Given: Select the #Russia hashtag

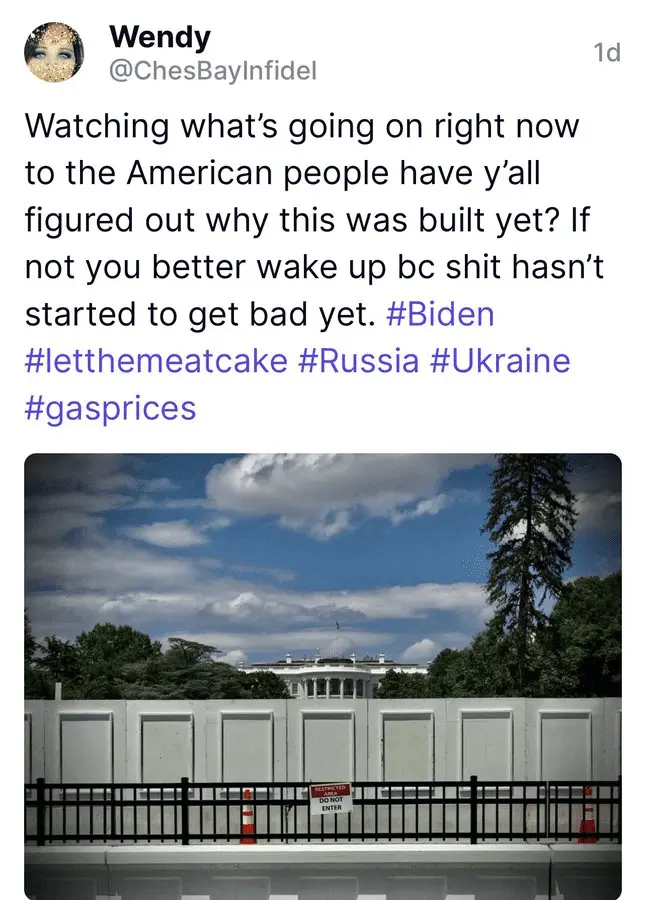Looking at the screenshot, I should click(x=358, y=361).
